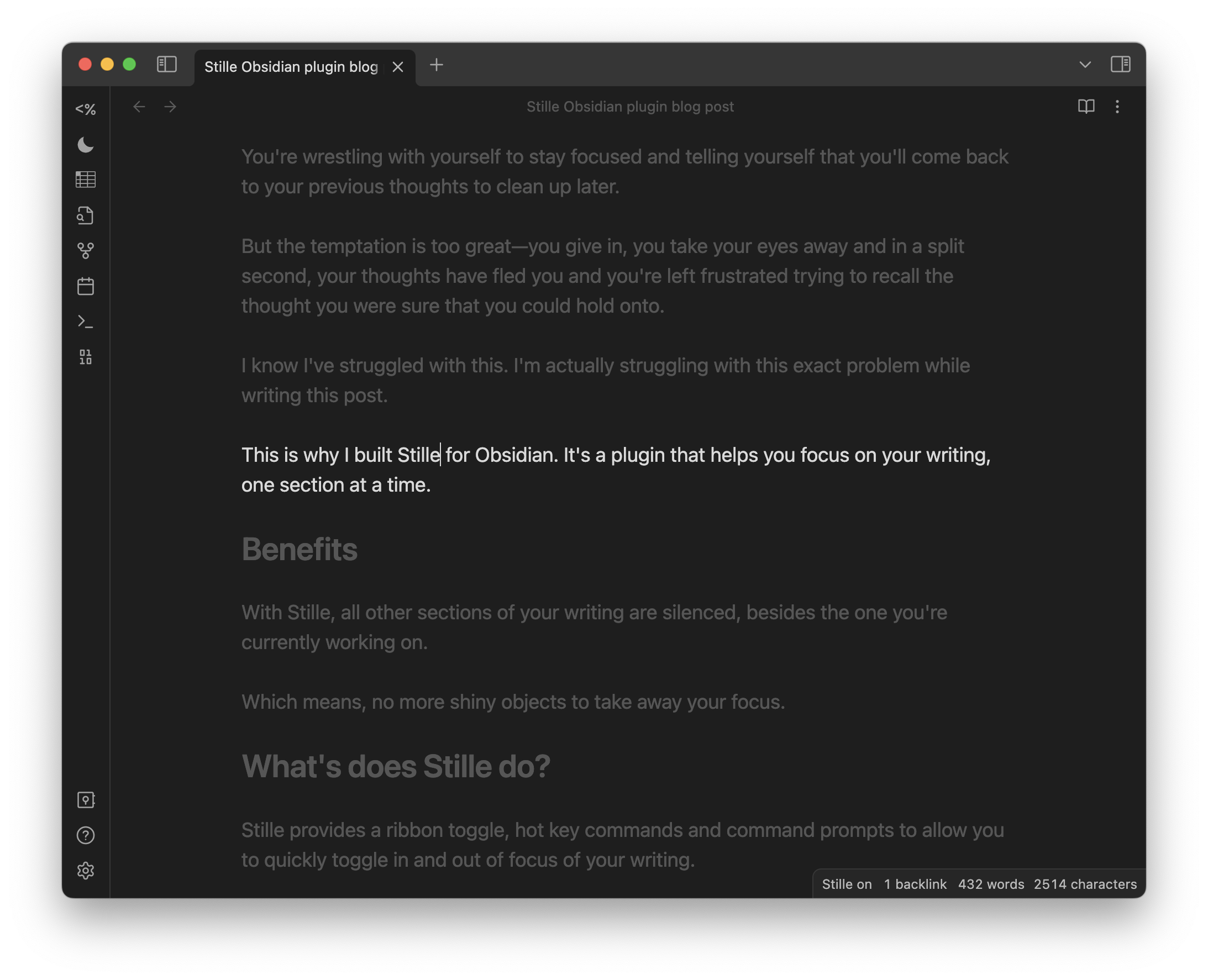Toggle Stille off in the status bar

[x=846, y=884]
